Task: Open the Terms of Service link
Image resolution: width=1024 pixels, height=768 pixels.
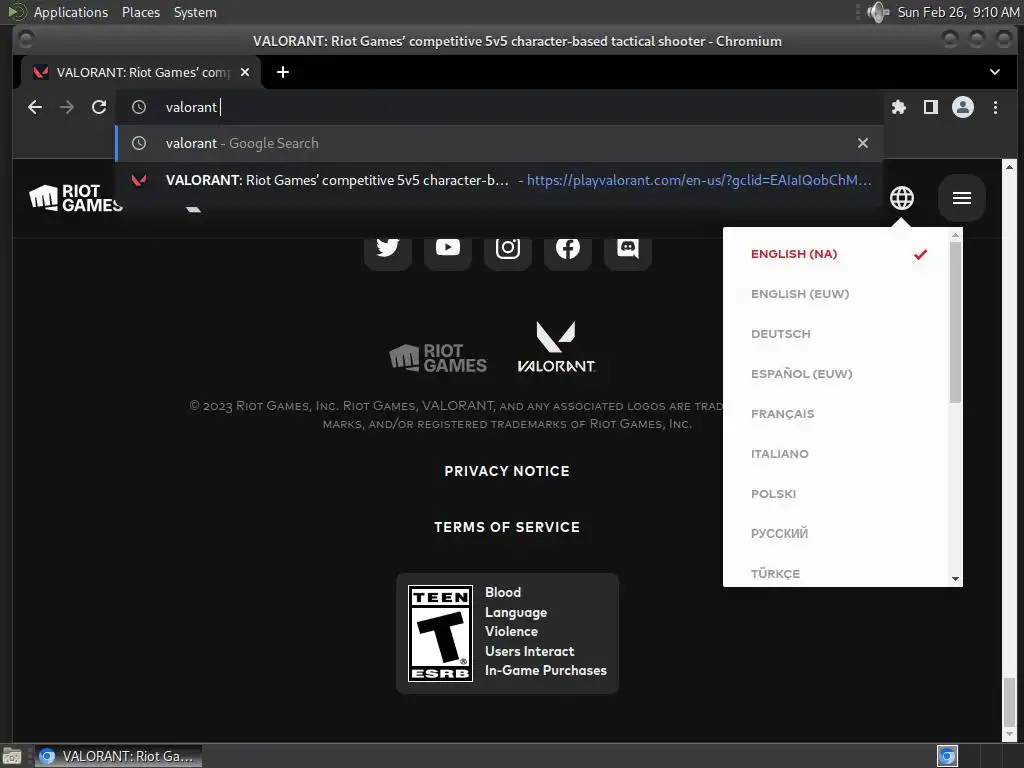Action: (507, 527)
